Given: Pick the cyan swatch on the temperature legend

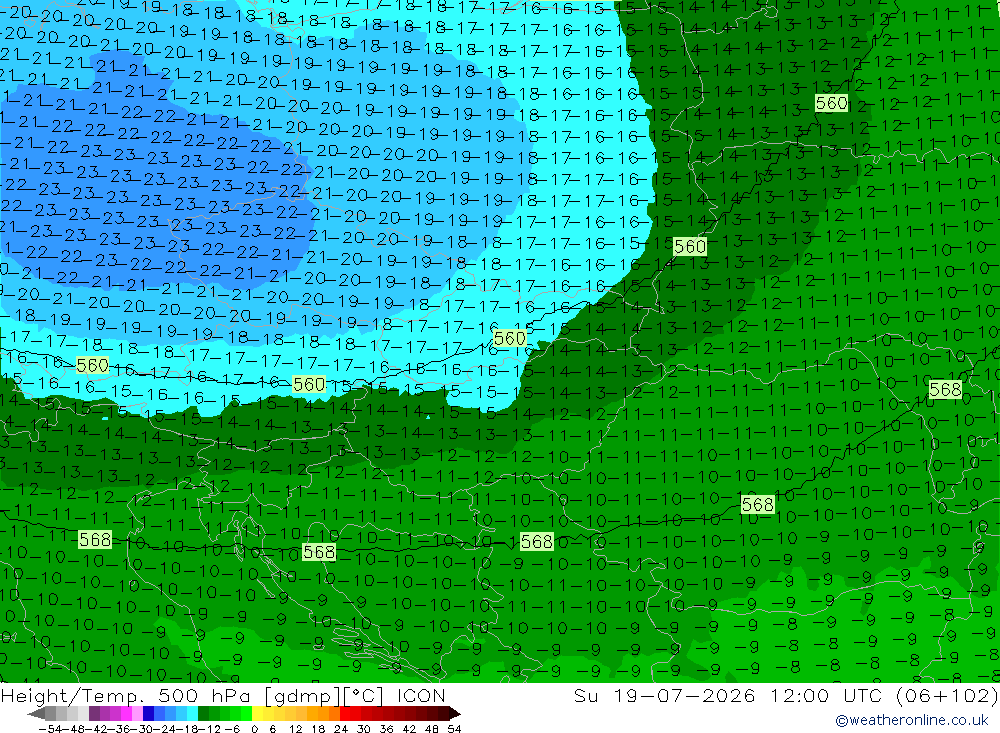Looking at the screenshot, I should tap(192, 714).
